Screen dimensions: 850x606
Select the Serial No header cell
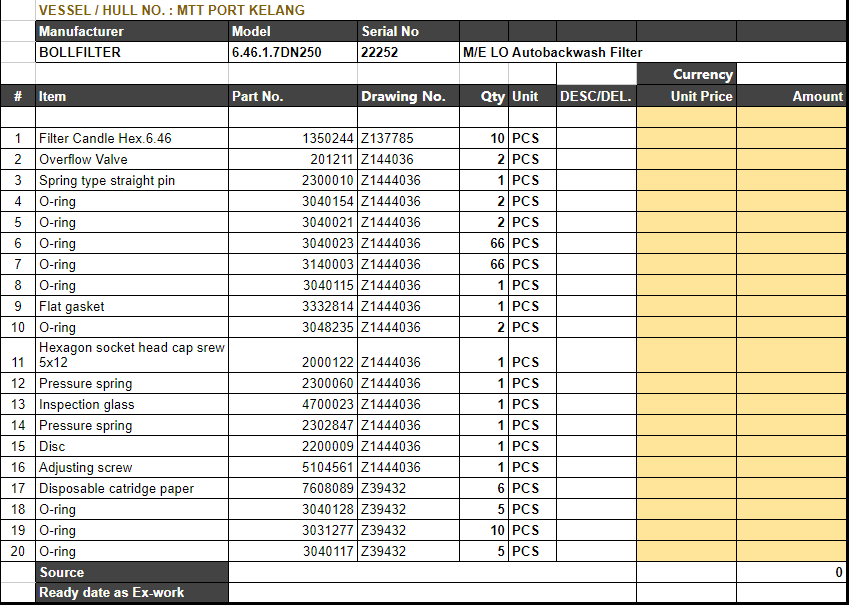408,31
